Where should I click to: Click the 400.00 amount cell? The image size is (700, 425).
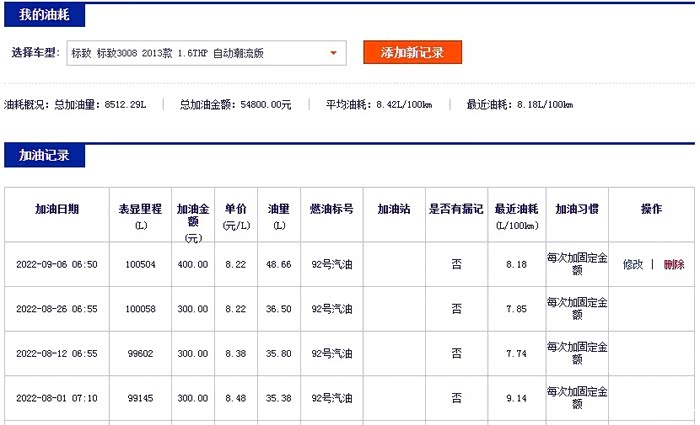pos(193,264)
